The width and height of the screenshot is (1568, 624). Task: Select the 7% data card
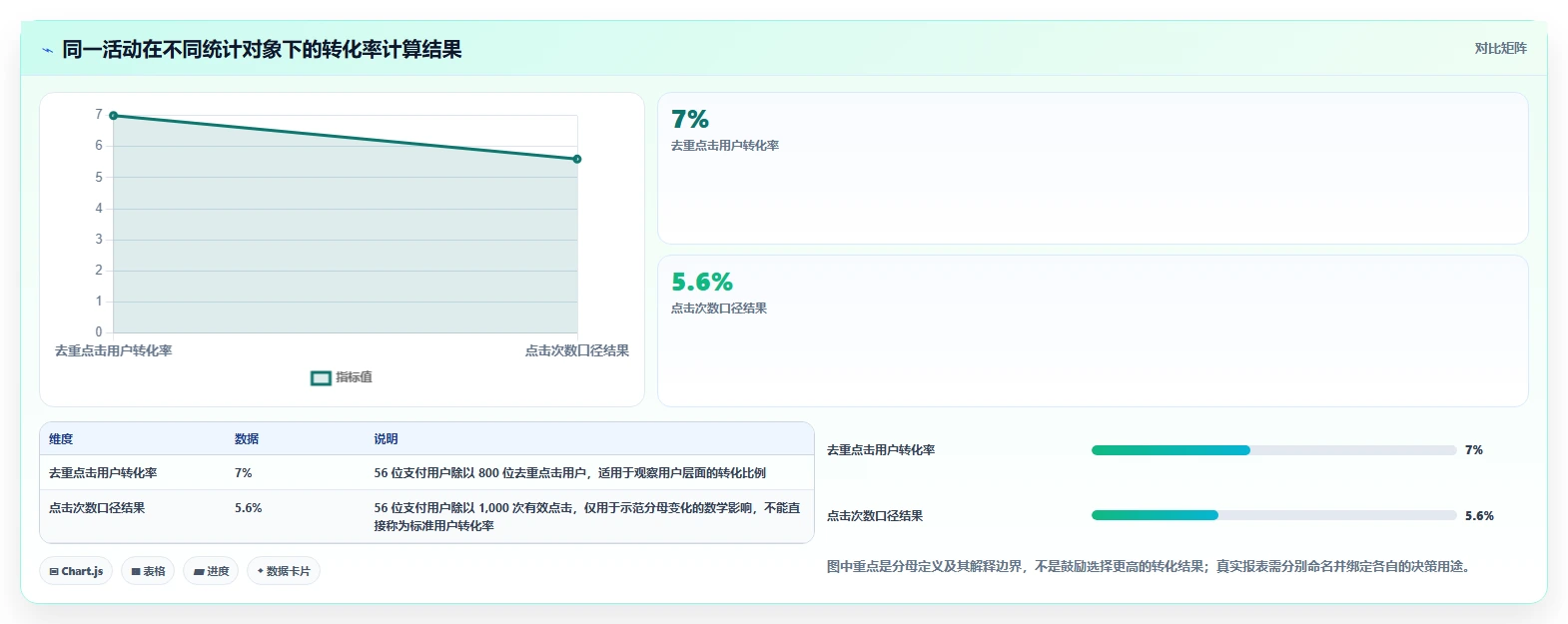click(1093, 168)
